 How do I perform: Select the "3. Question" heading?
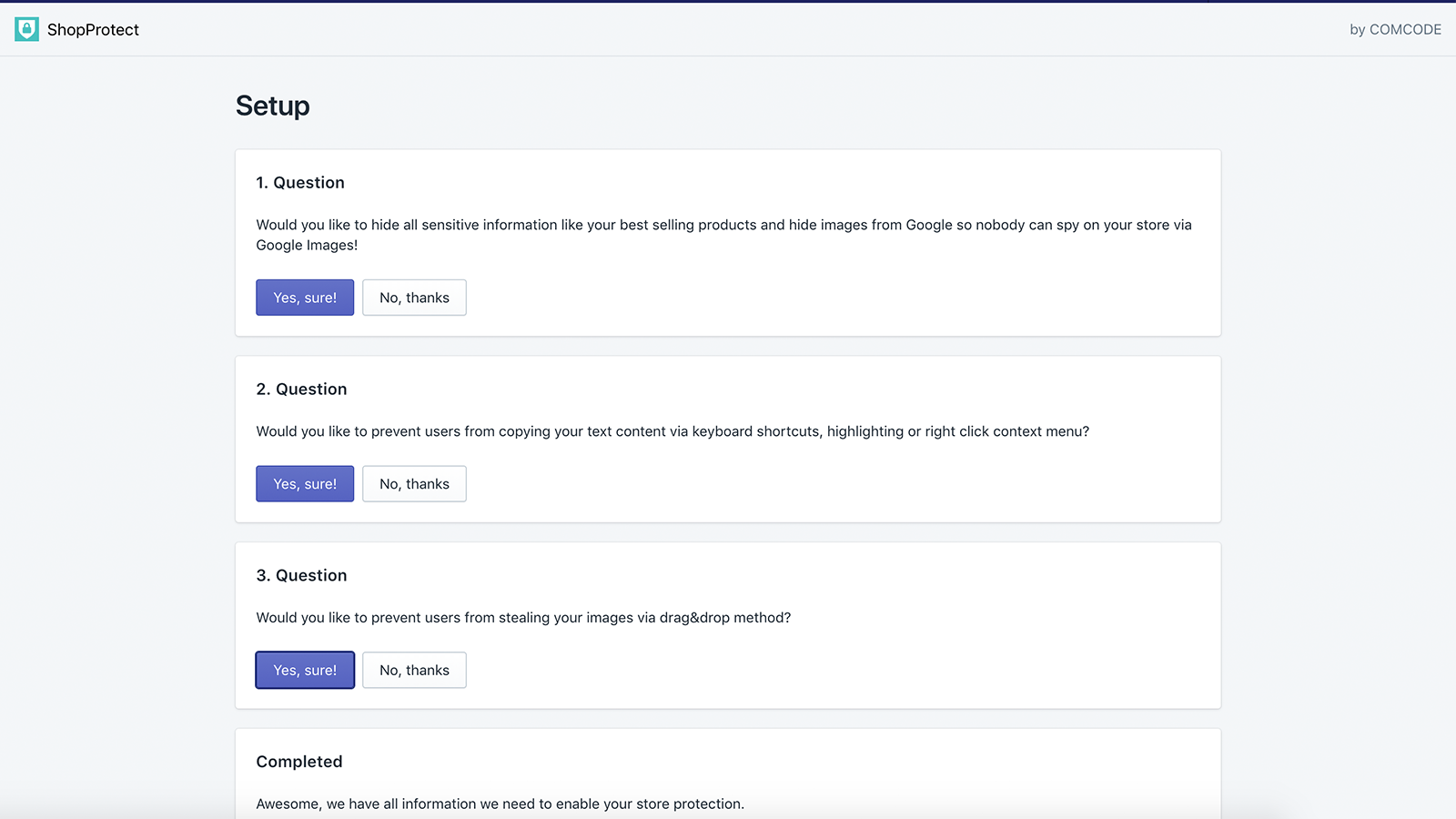pyautogui.click(x=301, y=575)
